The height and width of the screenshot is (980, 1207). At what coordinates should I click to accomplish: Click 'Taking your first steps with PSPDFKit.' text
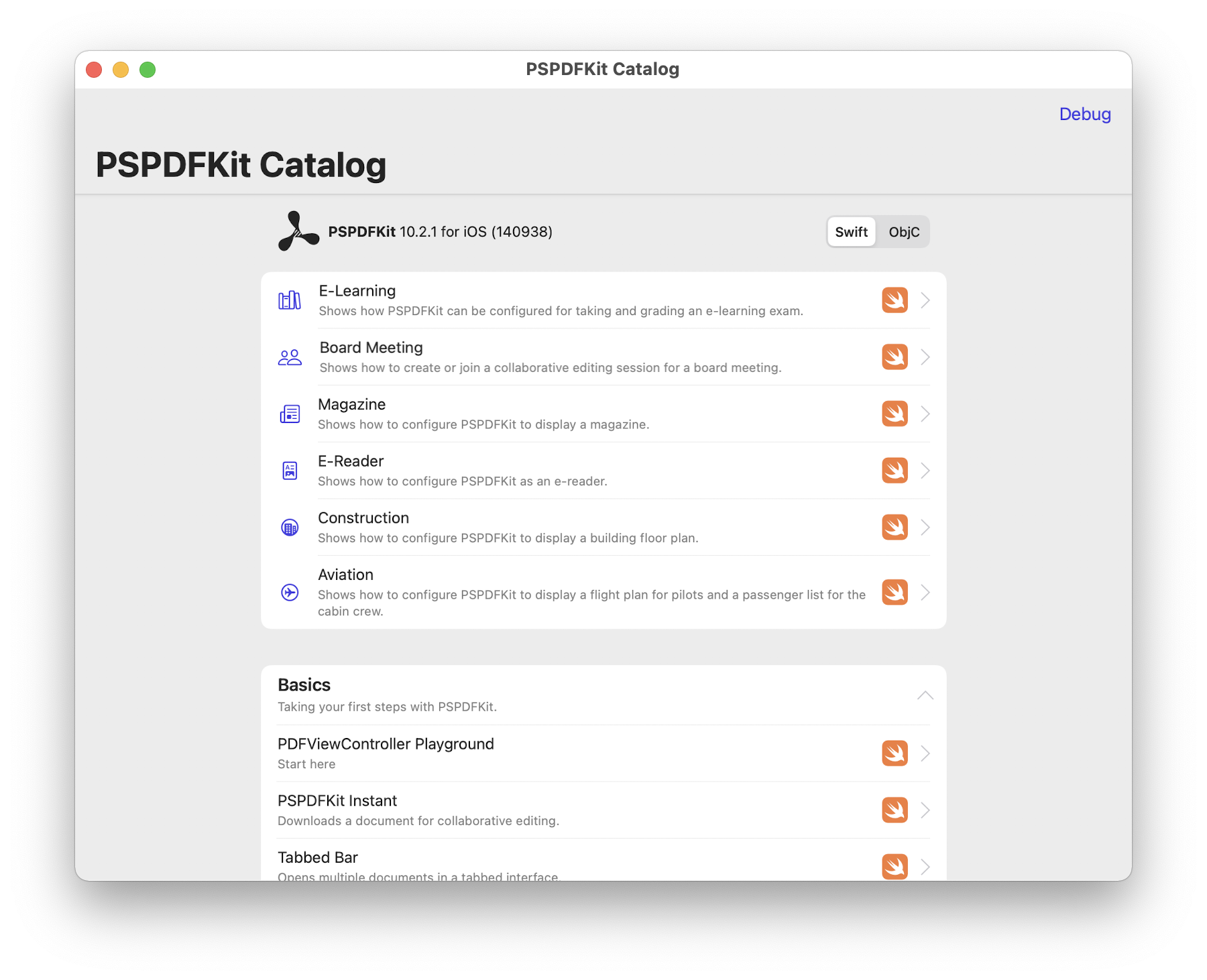click(387, 707)
